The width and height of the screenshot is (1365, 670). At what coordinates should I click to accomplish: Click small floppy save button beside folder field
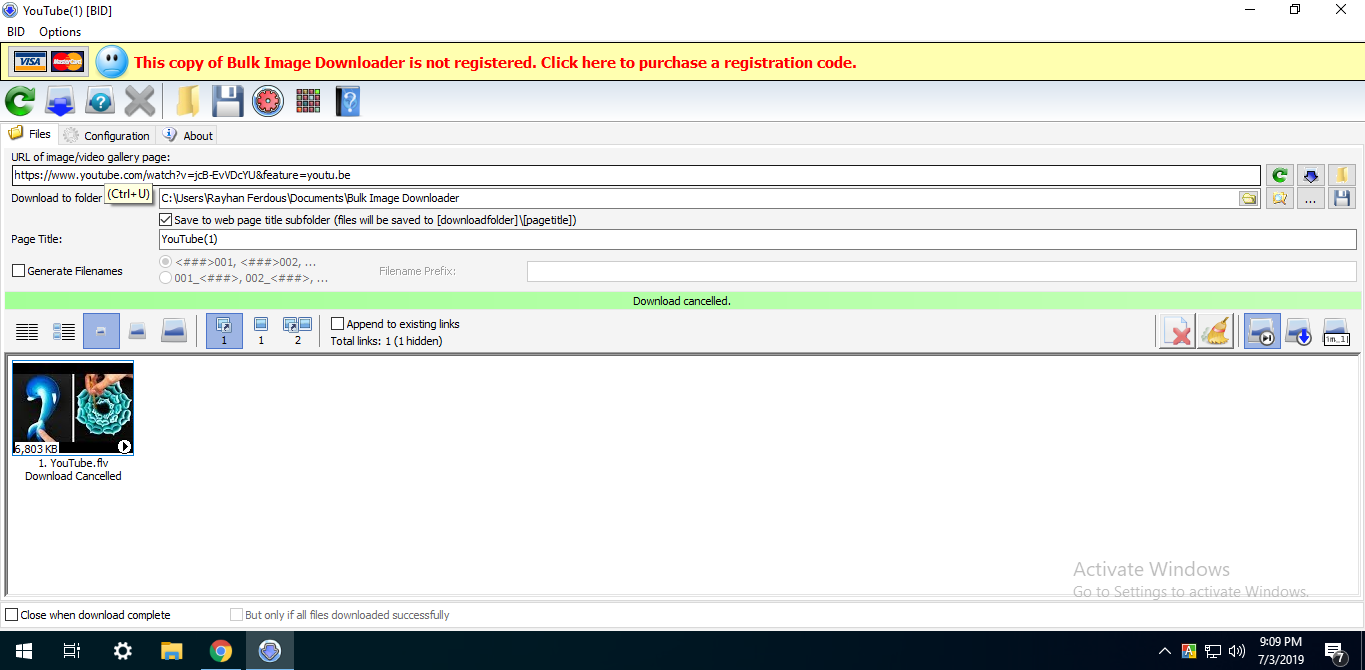pos(1342,198)
